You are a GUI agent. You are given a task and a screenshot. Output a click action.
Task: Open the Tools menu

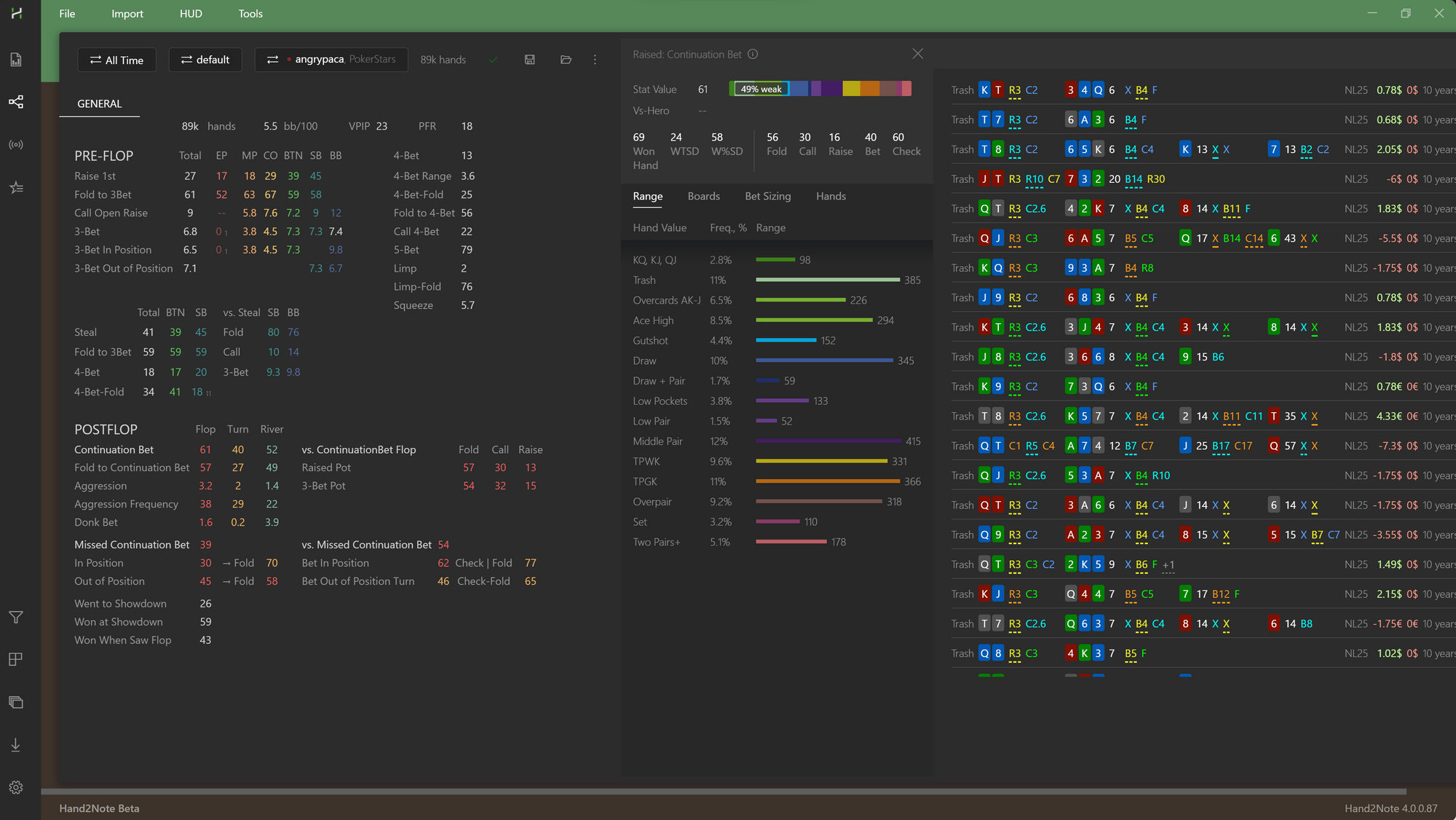click(x=250, y=13)
